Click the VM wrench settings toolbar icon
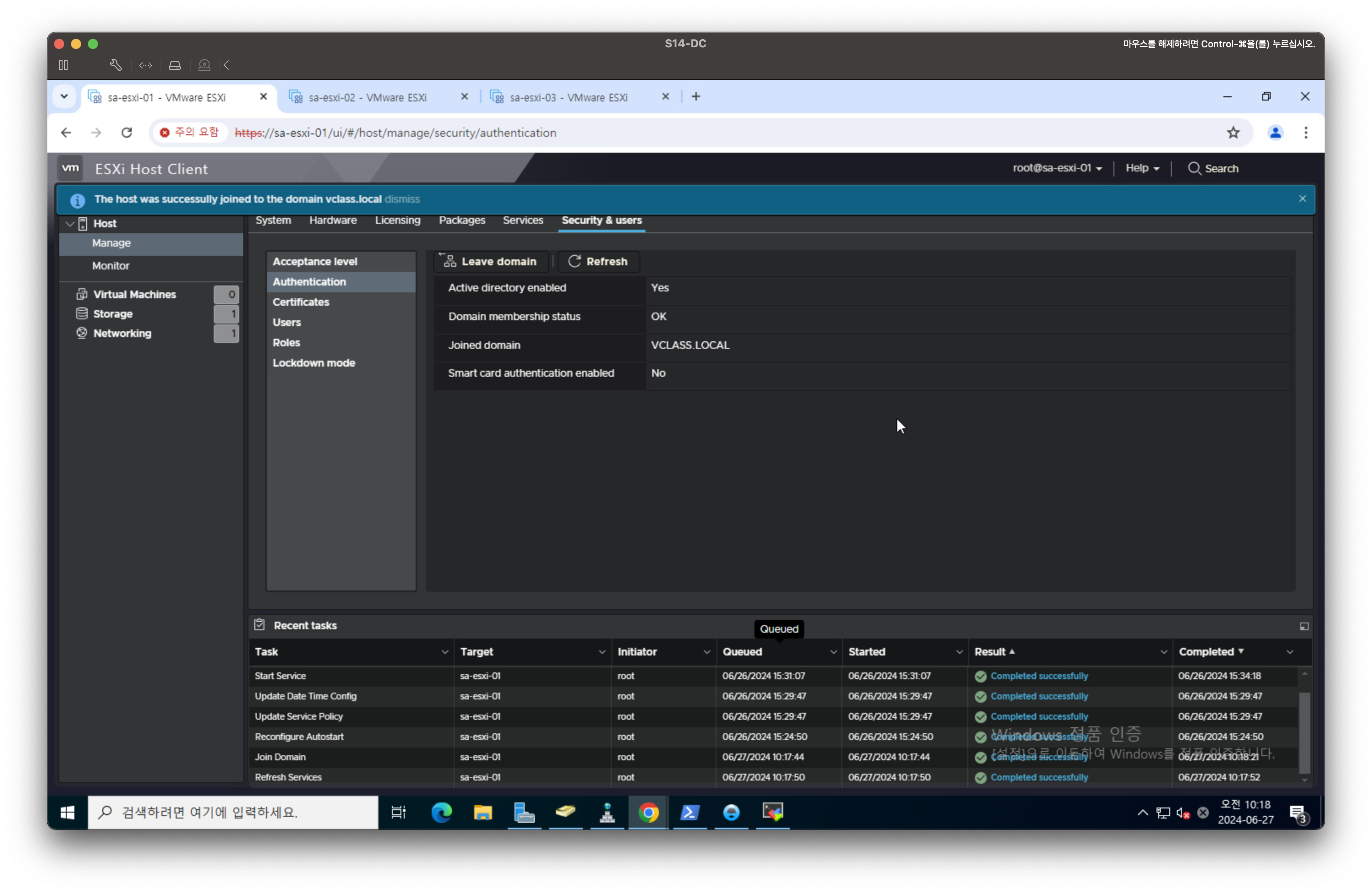Viewport: 1372px width, 892px height. 115,65
